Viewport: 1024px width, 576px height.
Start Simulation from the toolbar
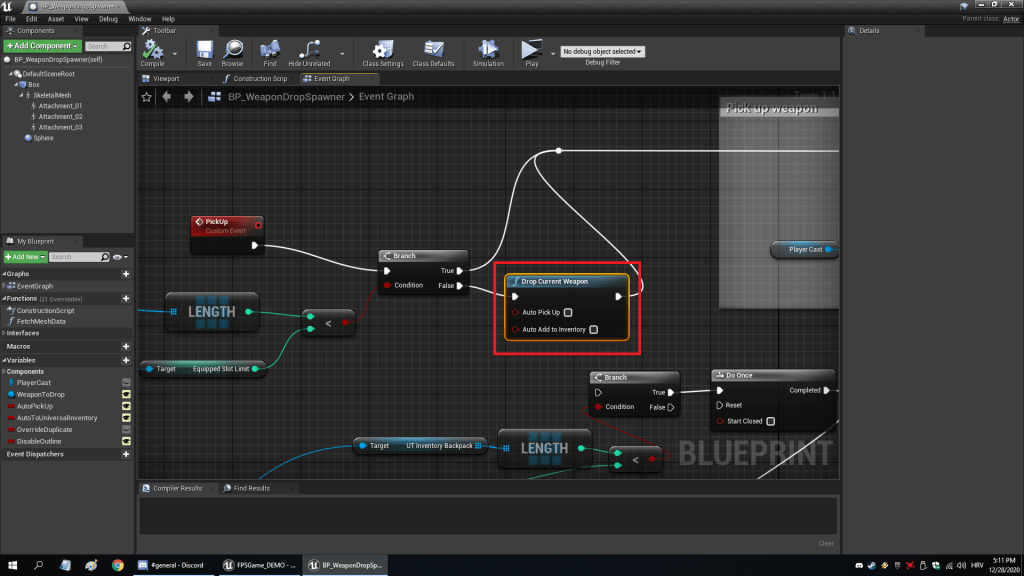(488, 50)
